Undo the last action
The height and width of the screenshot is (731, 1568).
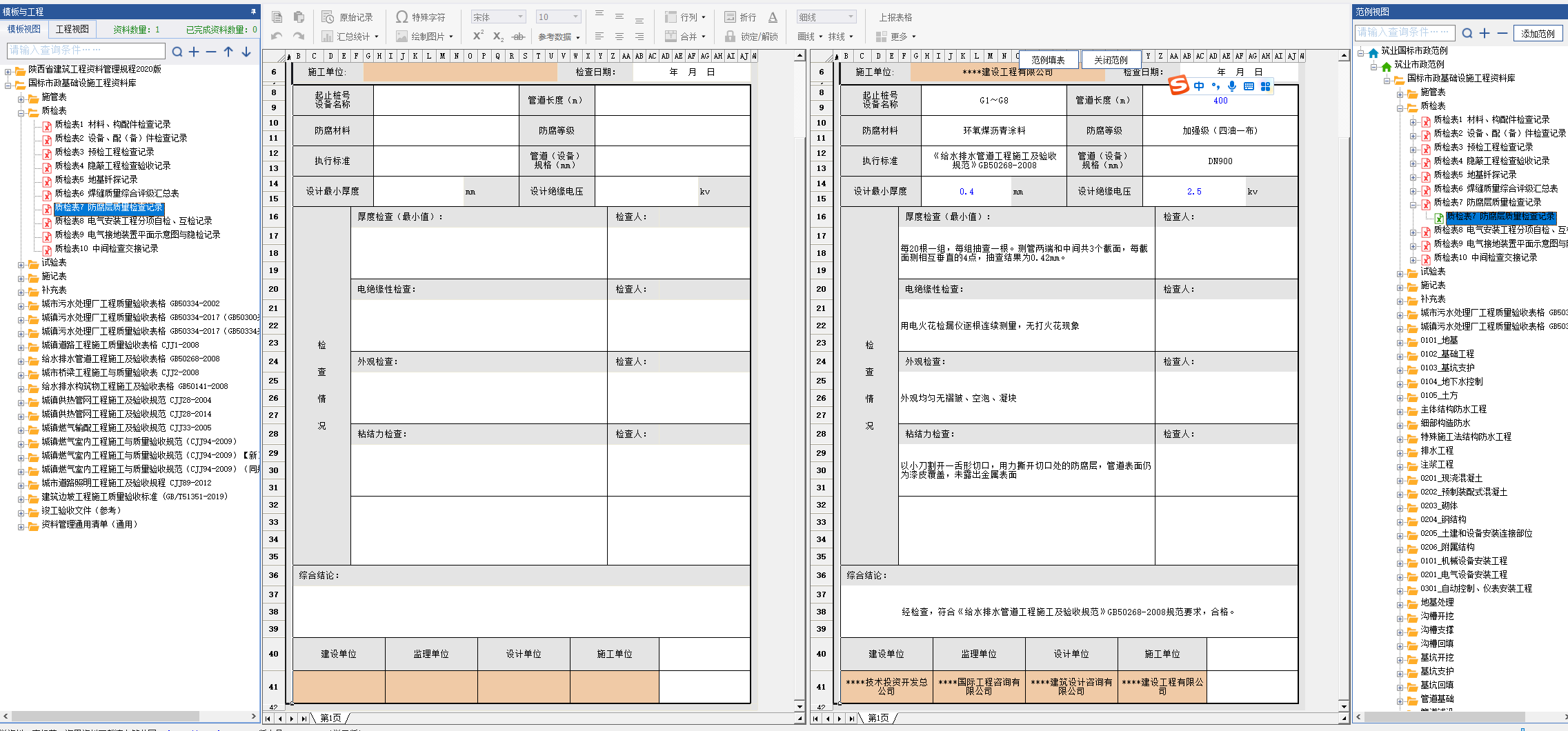point(277,37)
